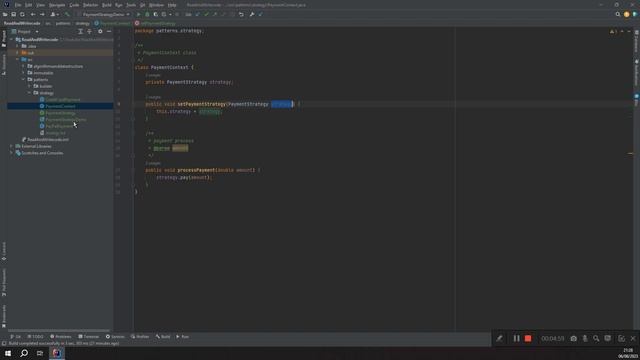Open the Problems tool window tab
This screenshot has height=360, width=640.
coord(61,337)
